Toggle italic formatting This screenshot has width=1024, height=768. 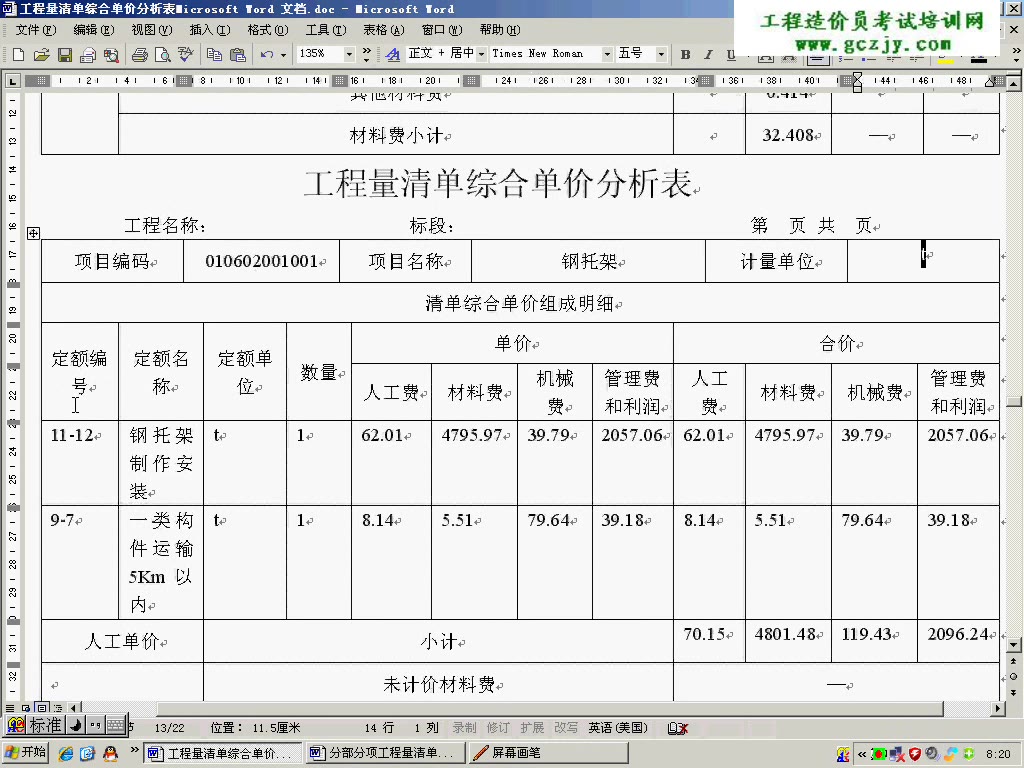click(708, 55)
